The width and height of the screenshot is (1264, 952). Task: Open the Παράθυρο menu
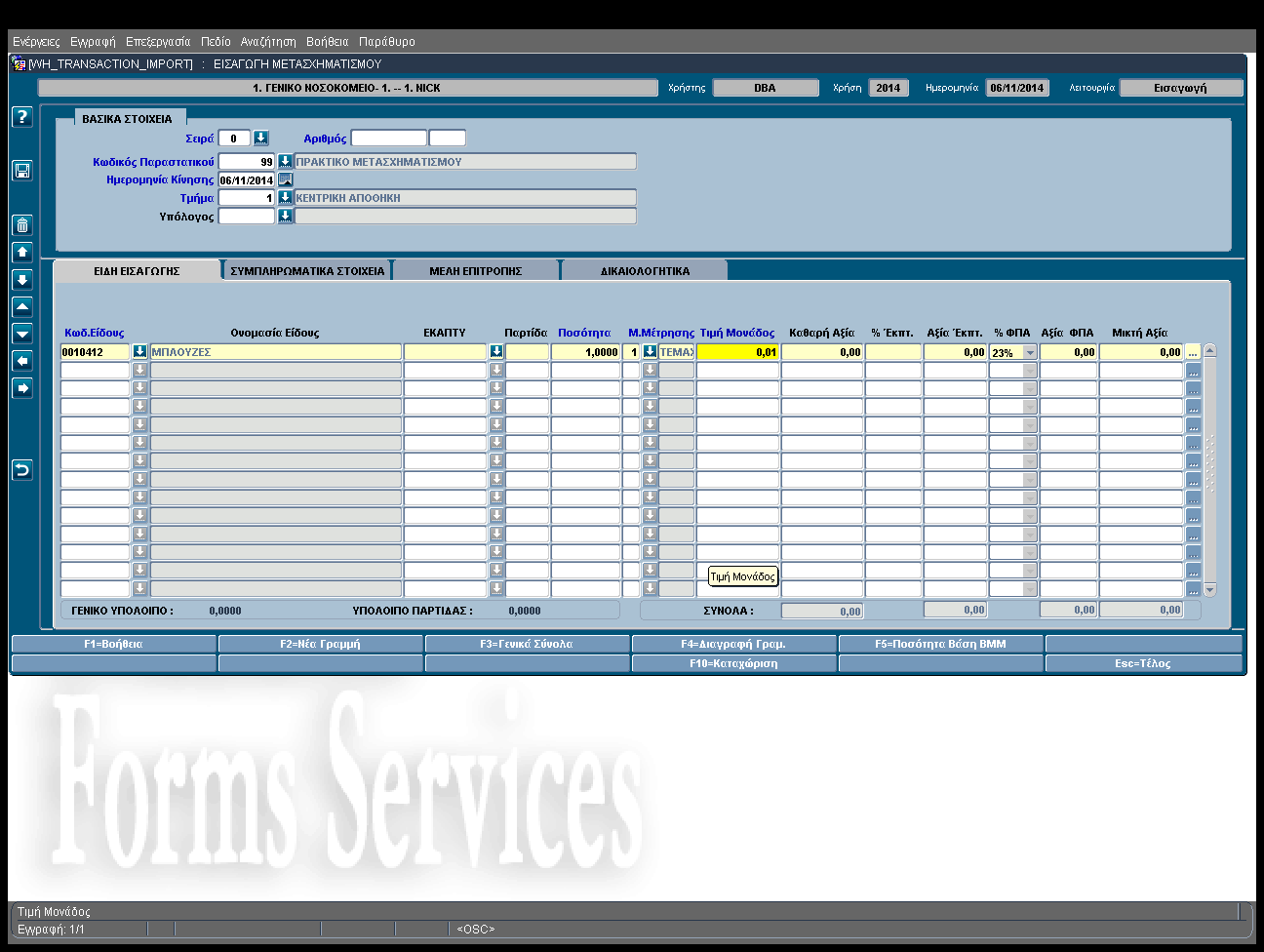pyautogui.click(x=387, y=42)
